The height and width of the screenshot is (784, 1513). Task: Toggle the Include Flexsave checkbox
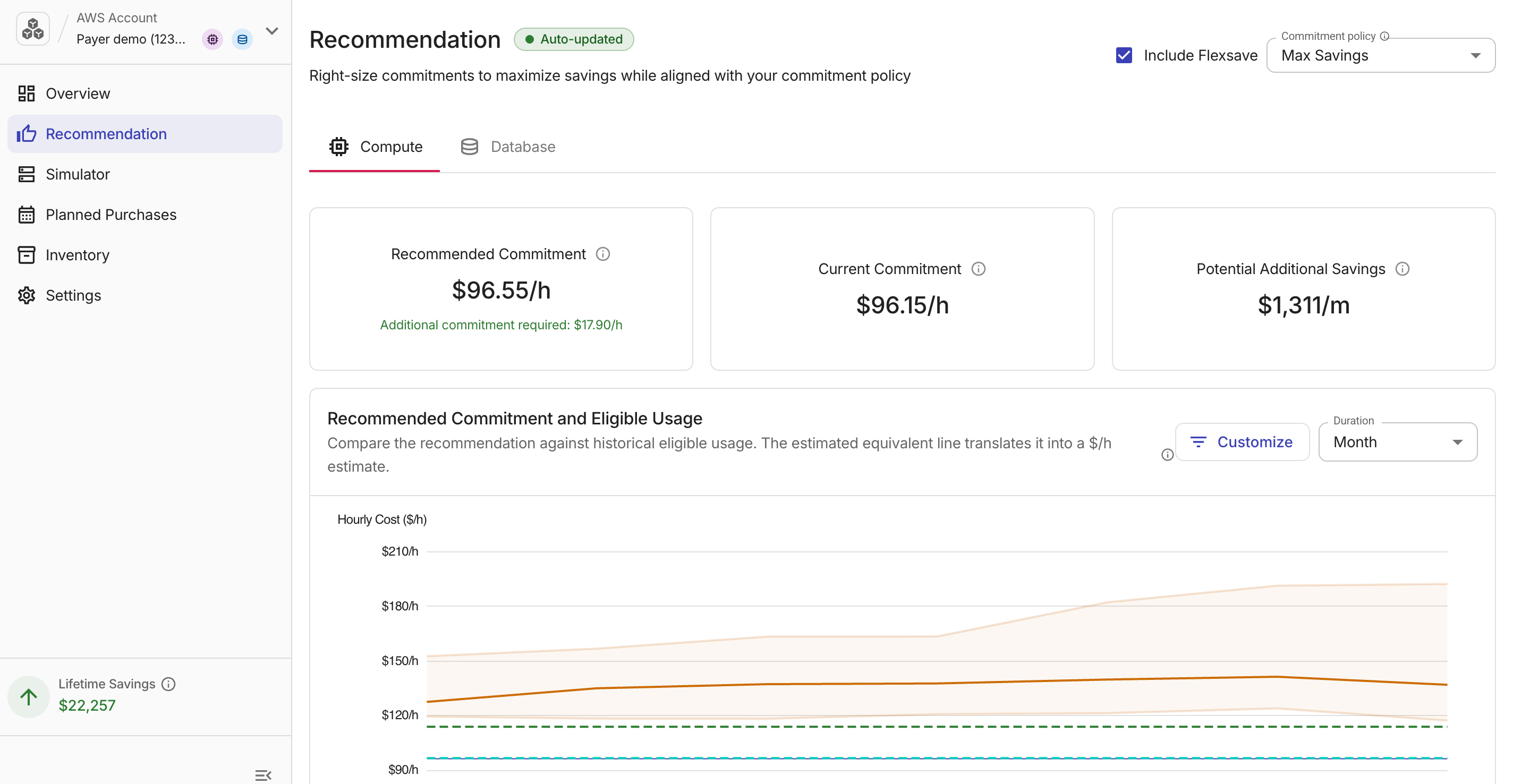pyautogui.click(x=1124, y=55)
